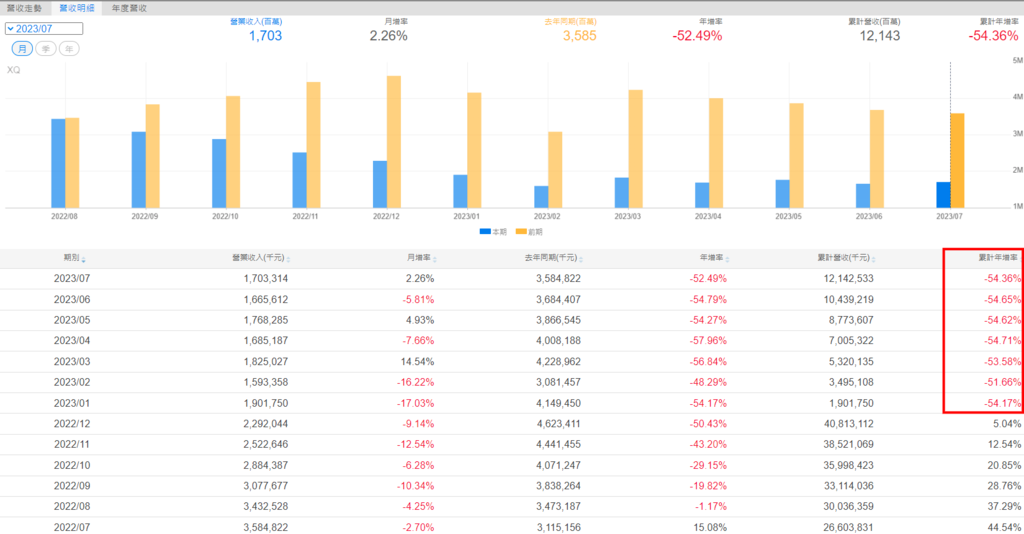Click the summary 去年同期 value 3,585
This screenshot has height=534, width=1024.
(x=580, y=36)
